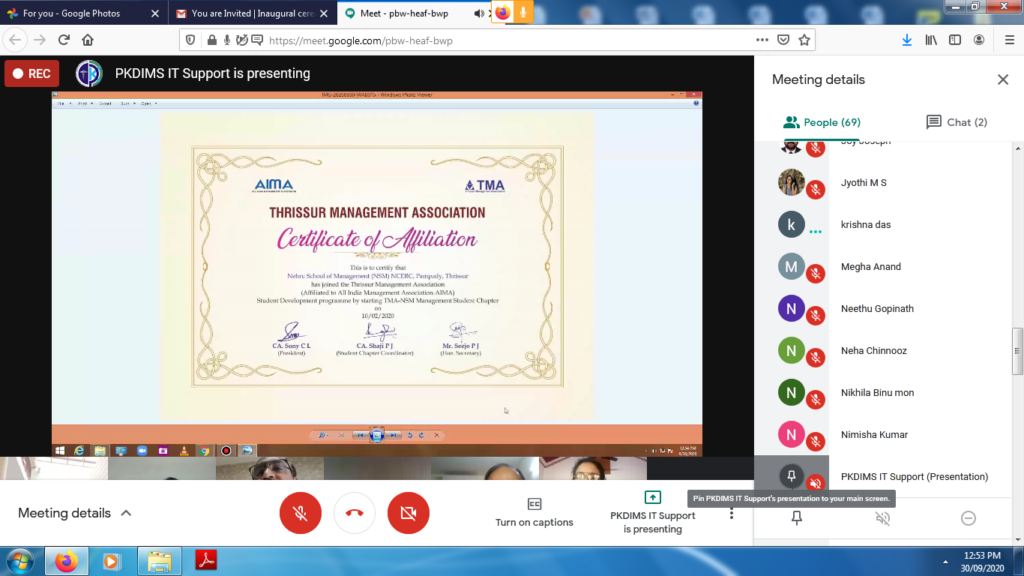Open the three-dot more options menu in Meet
This screenshot has height=576, width=1024.
tap(731, 513)
